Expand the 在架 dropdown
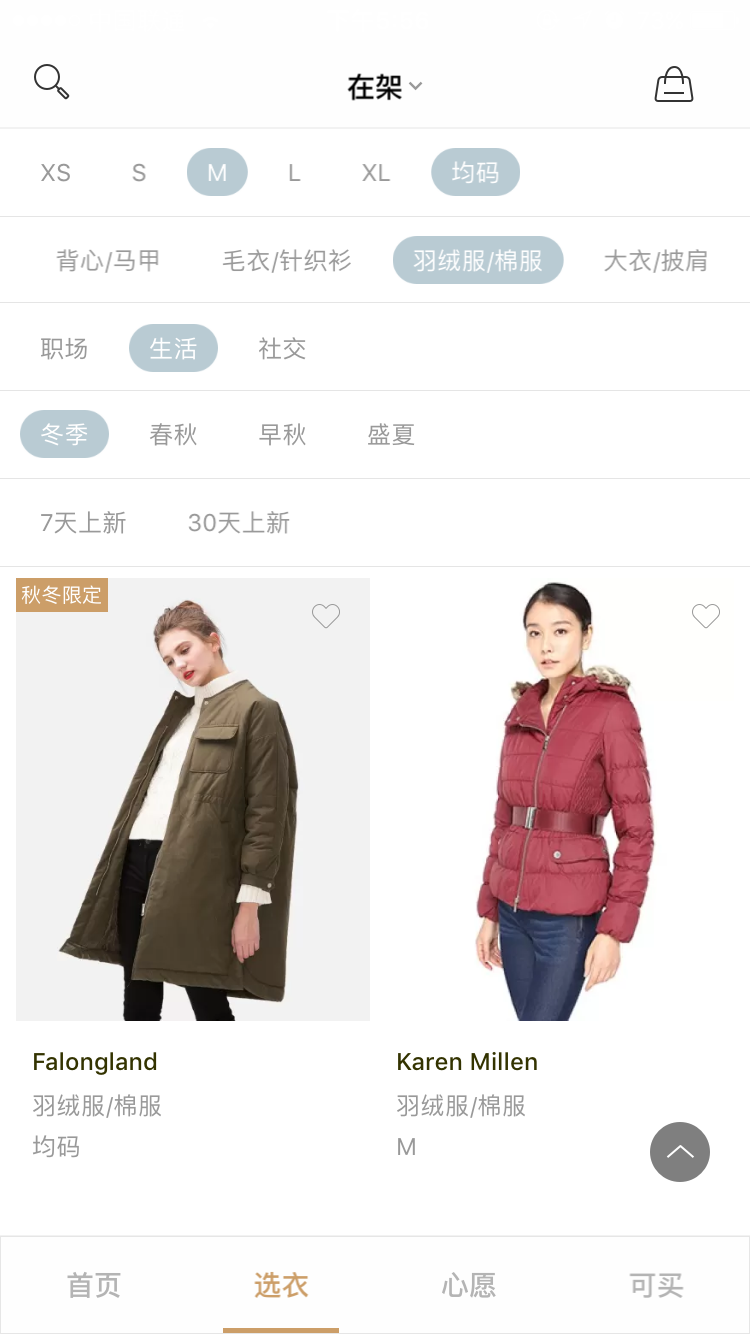Screen dimensions: 750x1334 (385, 87)
